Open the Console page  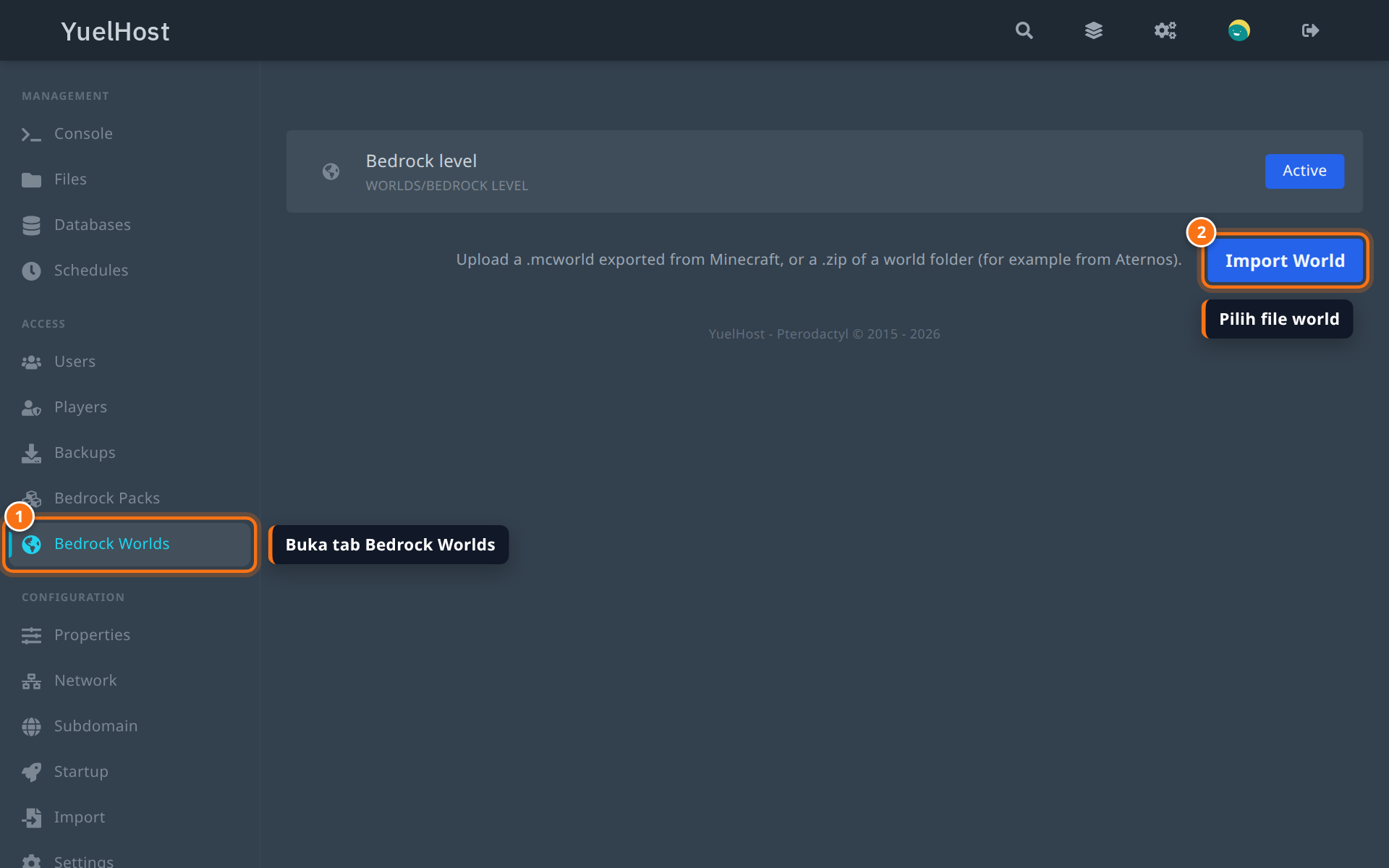[130, 134]
